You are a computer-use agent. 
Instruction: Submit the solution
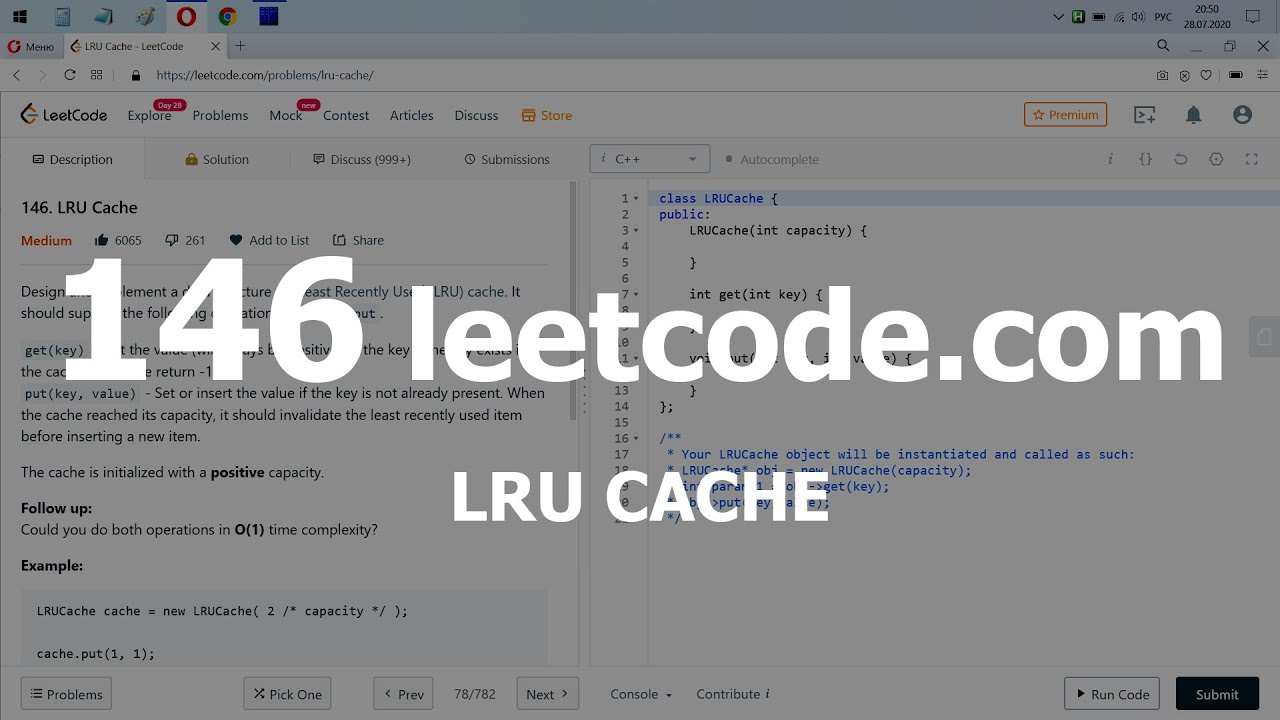[1217, 694]
